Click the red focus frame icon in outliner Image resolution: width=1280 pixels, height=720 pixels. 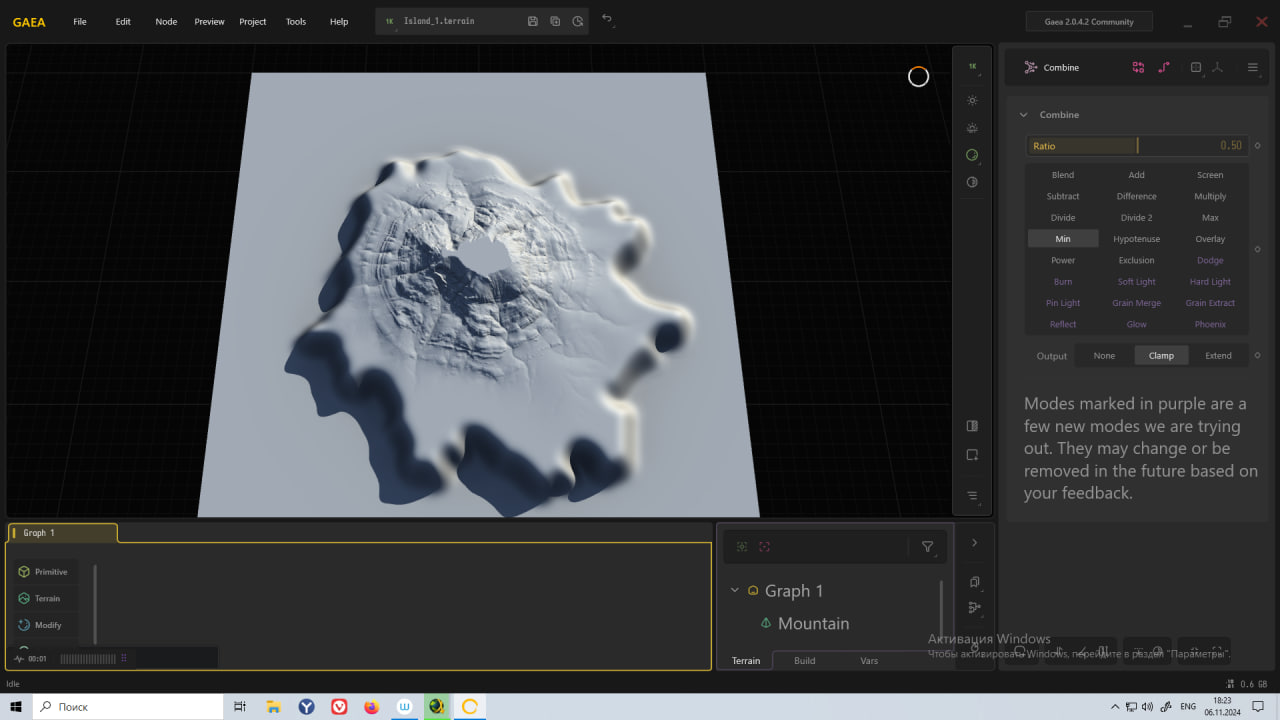[x=765, y=547]
